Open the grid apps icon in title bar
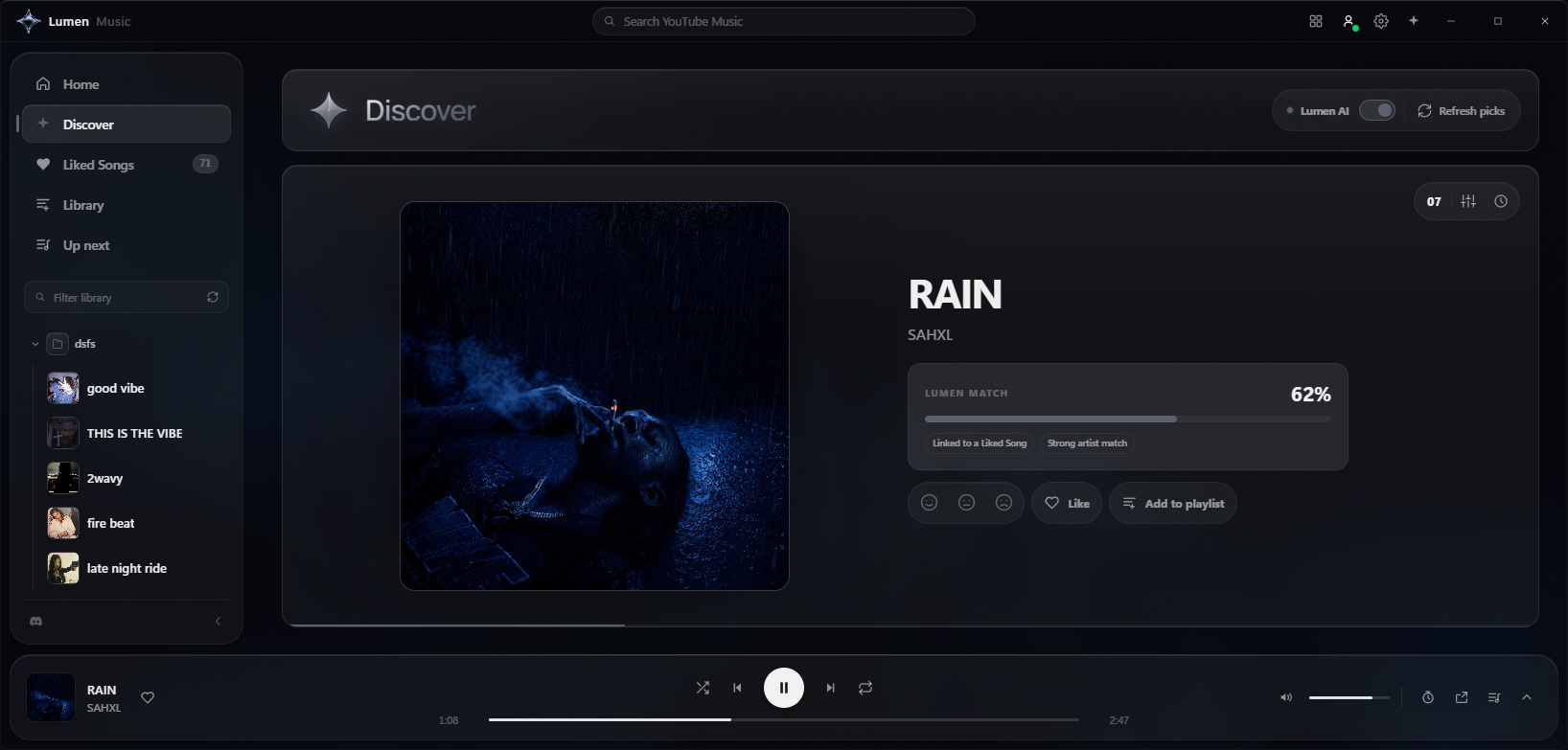 pos(1316,21)
